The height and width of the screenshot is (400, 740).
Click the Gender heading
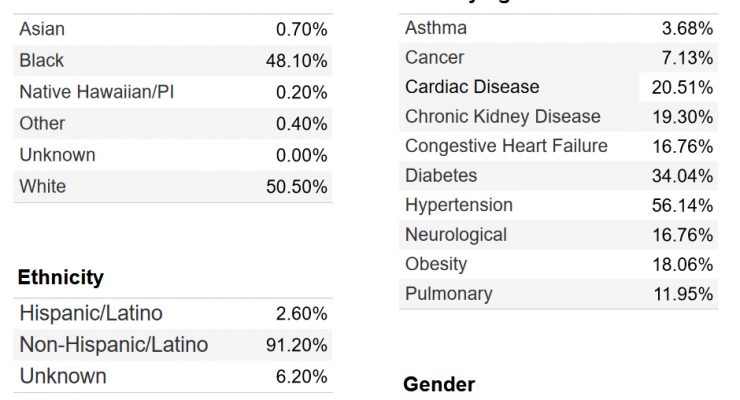point(439,384)
